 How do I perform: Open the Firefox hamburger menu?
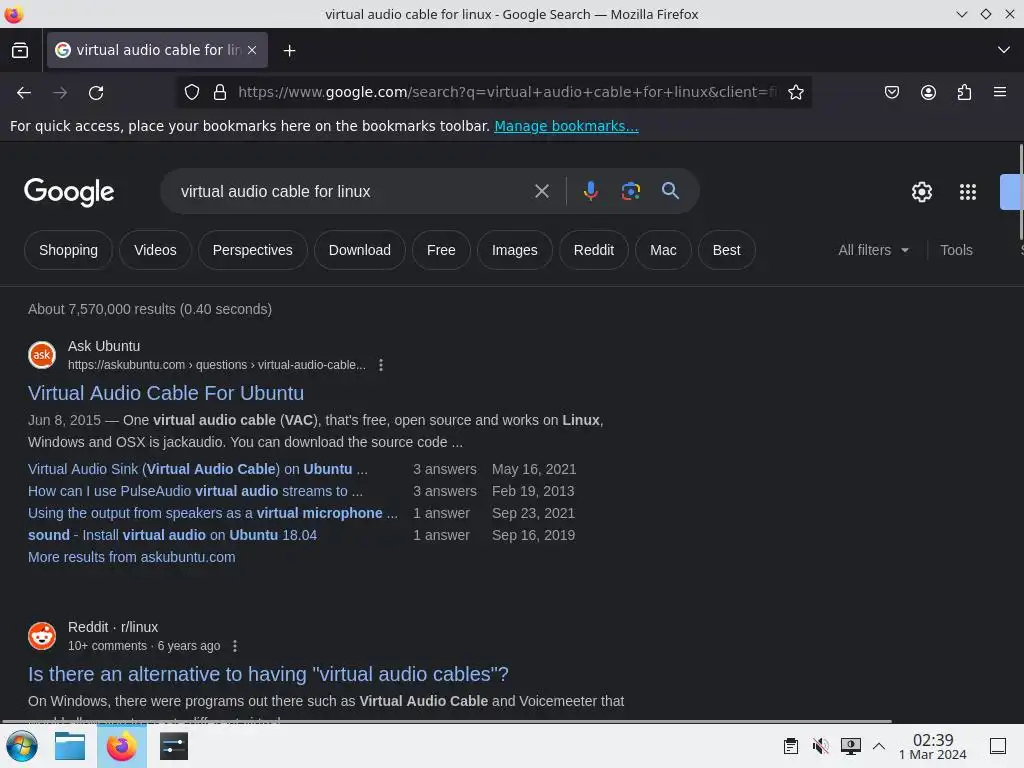pos(1000,93)
